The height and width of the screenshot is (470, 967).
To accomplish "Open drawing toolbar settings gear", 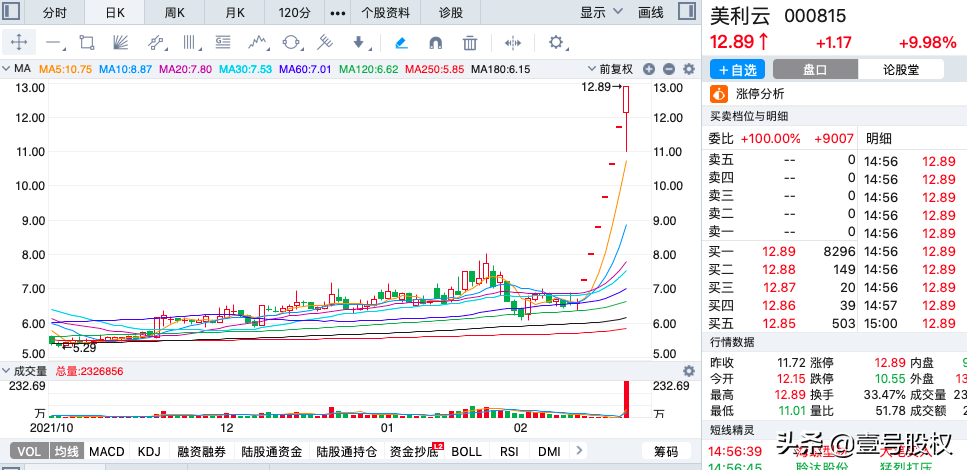I will (x=556, y=43).
